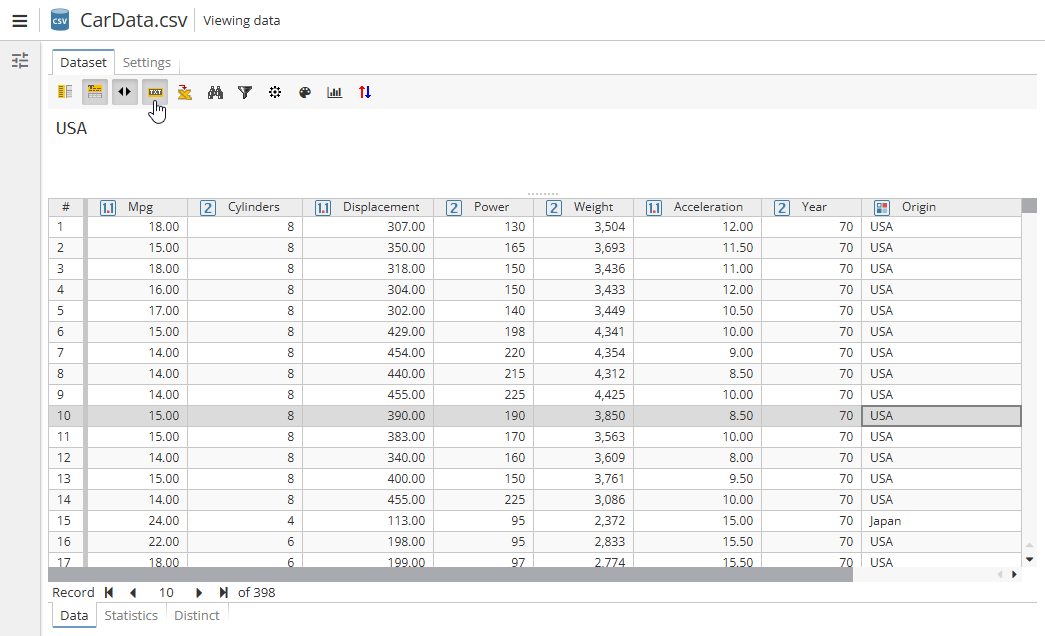This screenshot has height=636, width=1045.
Task: Click the red-blue sort arrows icon
Action: pyautogui.click(x=365, y=92)
